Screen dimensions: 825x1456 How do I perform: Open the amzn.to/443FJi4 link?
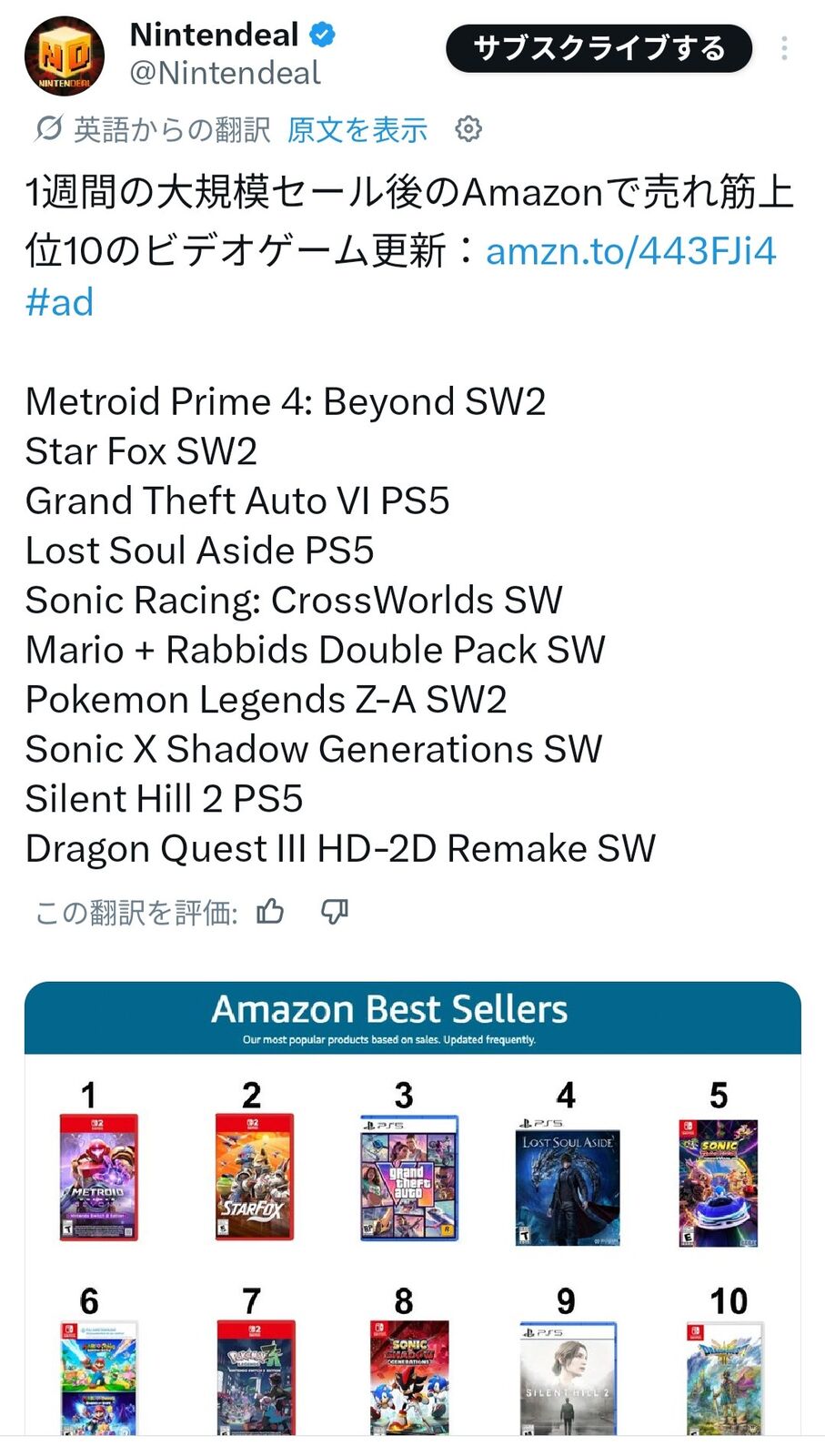pos(630,250)
